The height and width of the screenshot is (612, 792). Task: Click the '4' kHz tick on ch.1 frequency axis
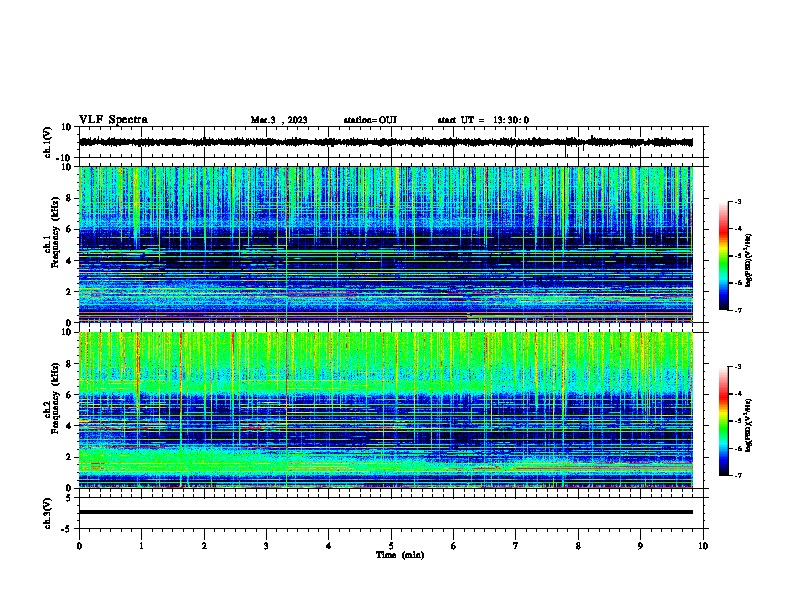coord(69,261)
